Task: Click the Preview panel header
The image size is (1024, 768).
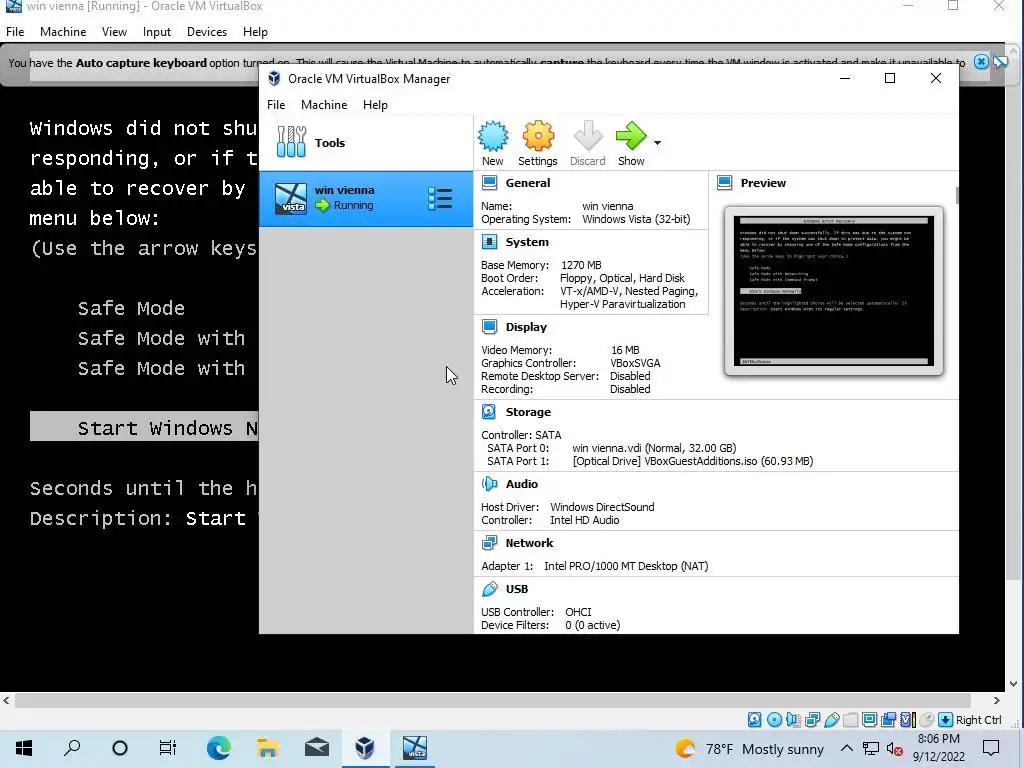Action: tap(763, 183)
